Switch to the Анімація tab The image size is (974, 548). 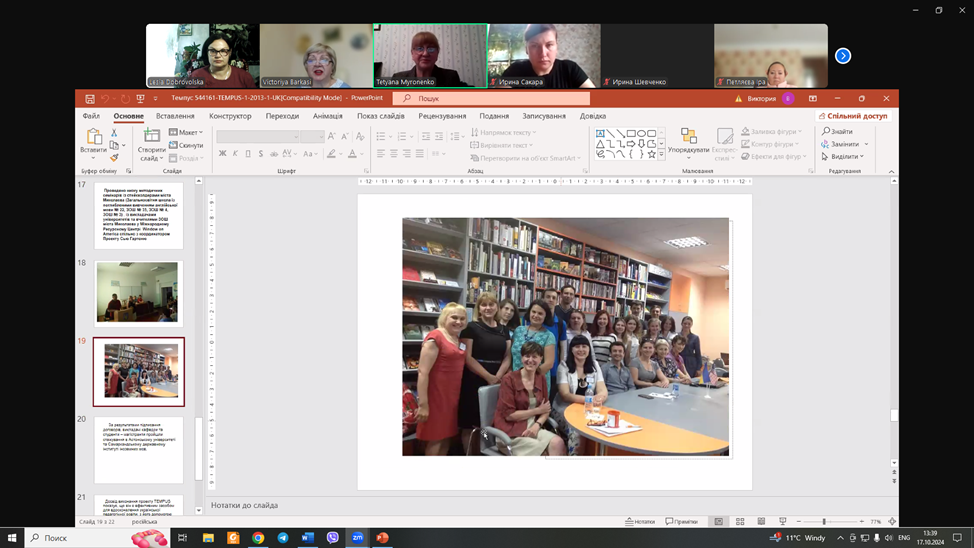tap(327, 116)
